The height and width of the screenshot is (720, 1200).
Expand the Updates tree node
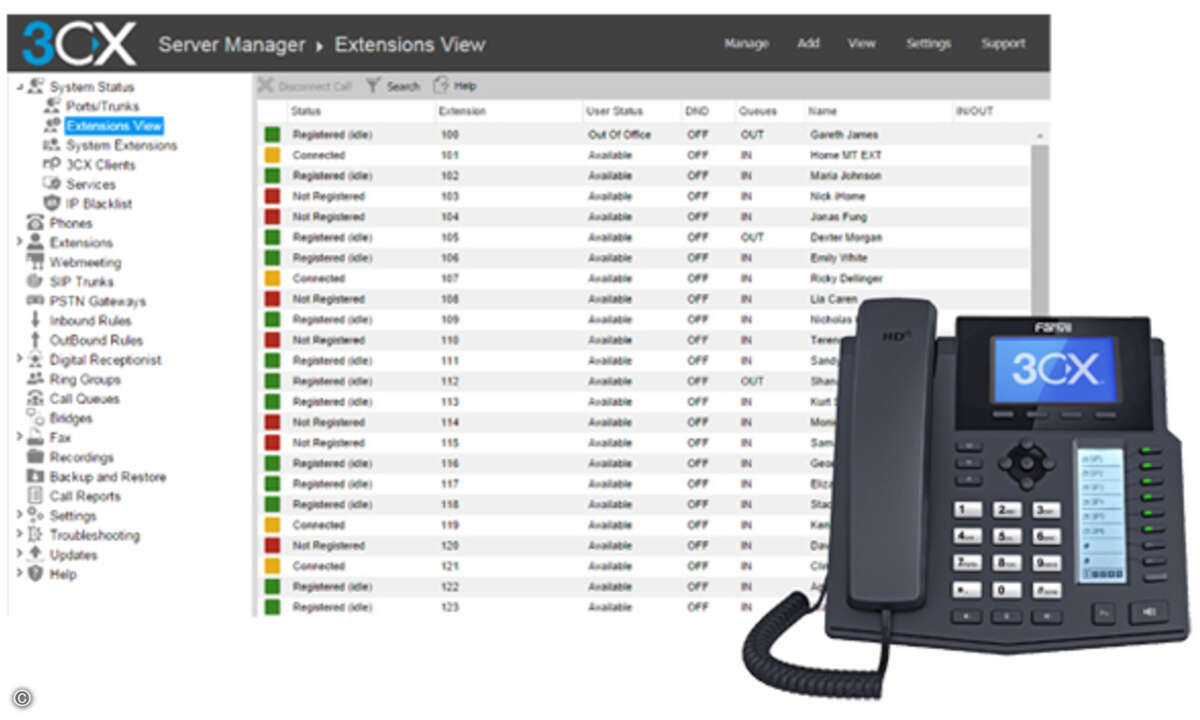point(19,555)
